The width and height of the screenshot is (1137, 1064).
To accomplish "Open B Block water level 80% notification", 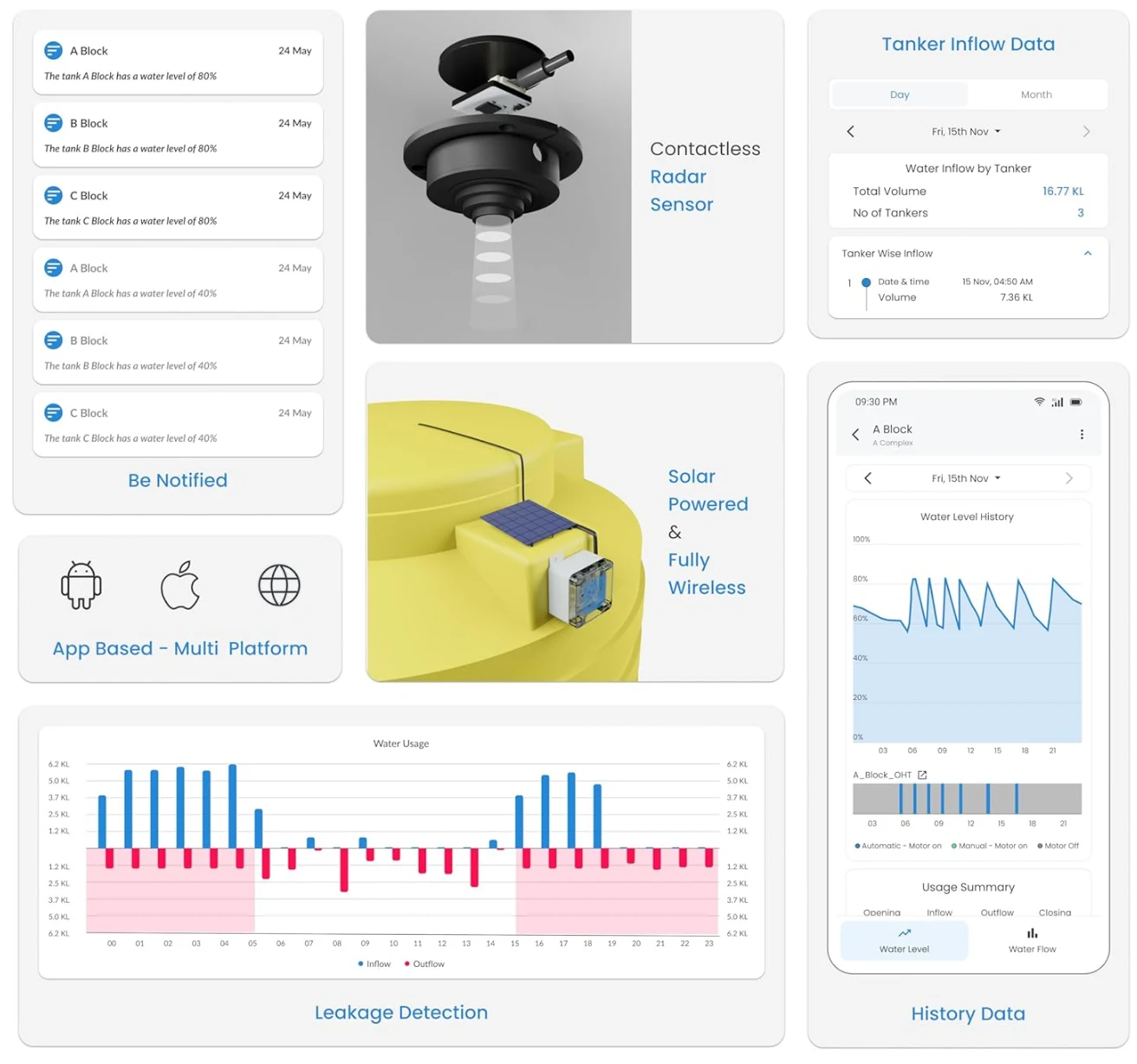I will pos(178,135).
